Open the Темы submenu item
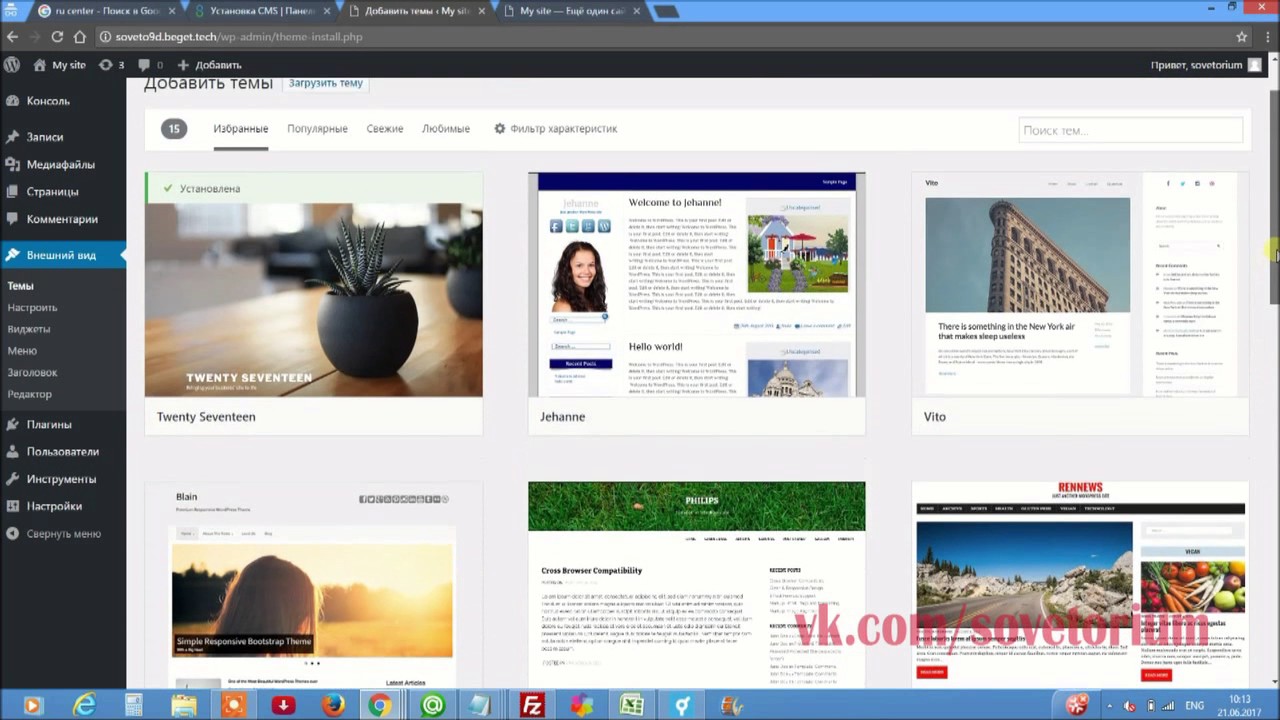This screenshot has width=1280, height=720. click(20, 286)
